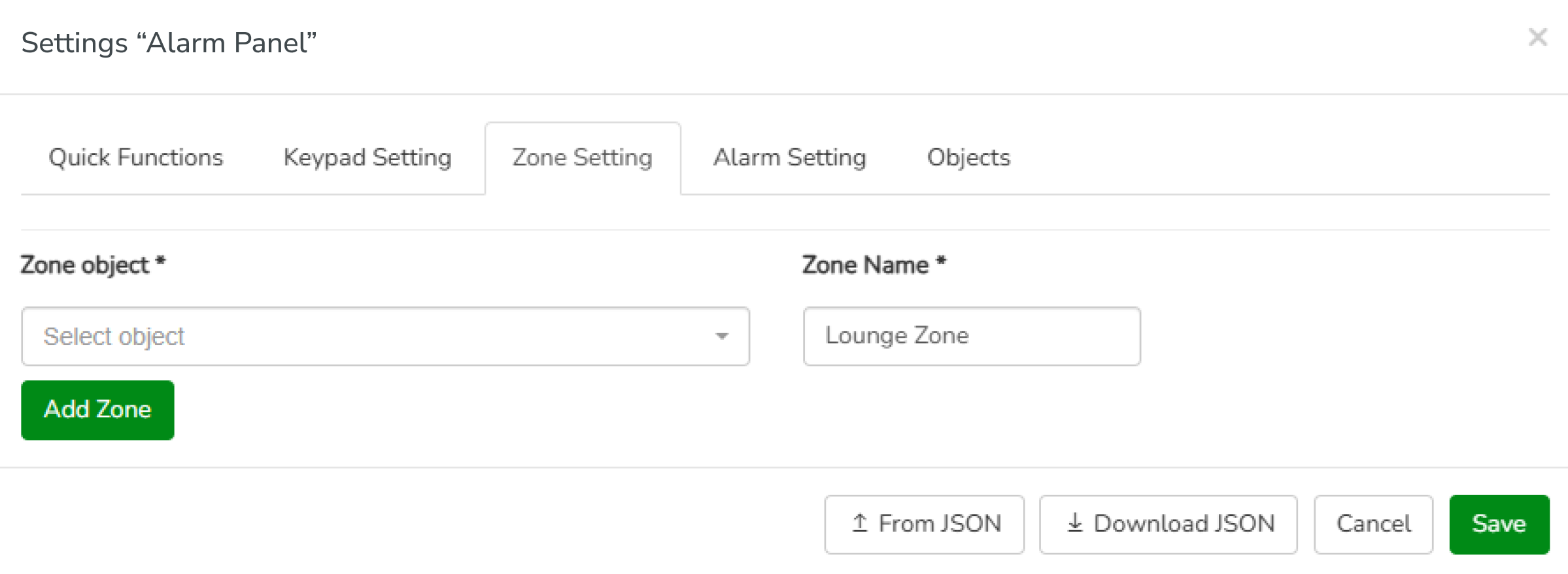
Task: Select the Zone Setting tab
Action: 582,158
